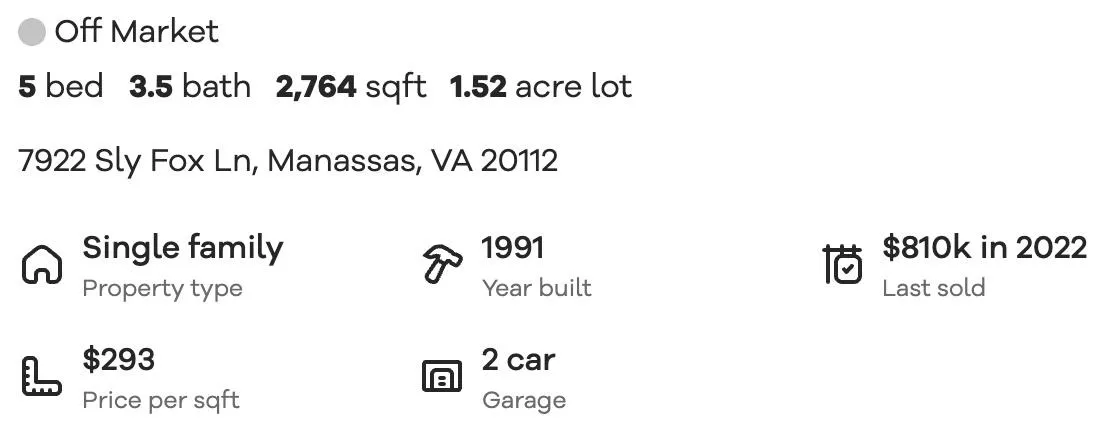Click the 5 bed detail

click(x=61, y=87)
